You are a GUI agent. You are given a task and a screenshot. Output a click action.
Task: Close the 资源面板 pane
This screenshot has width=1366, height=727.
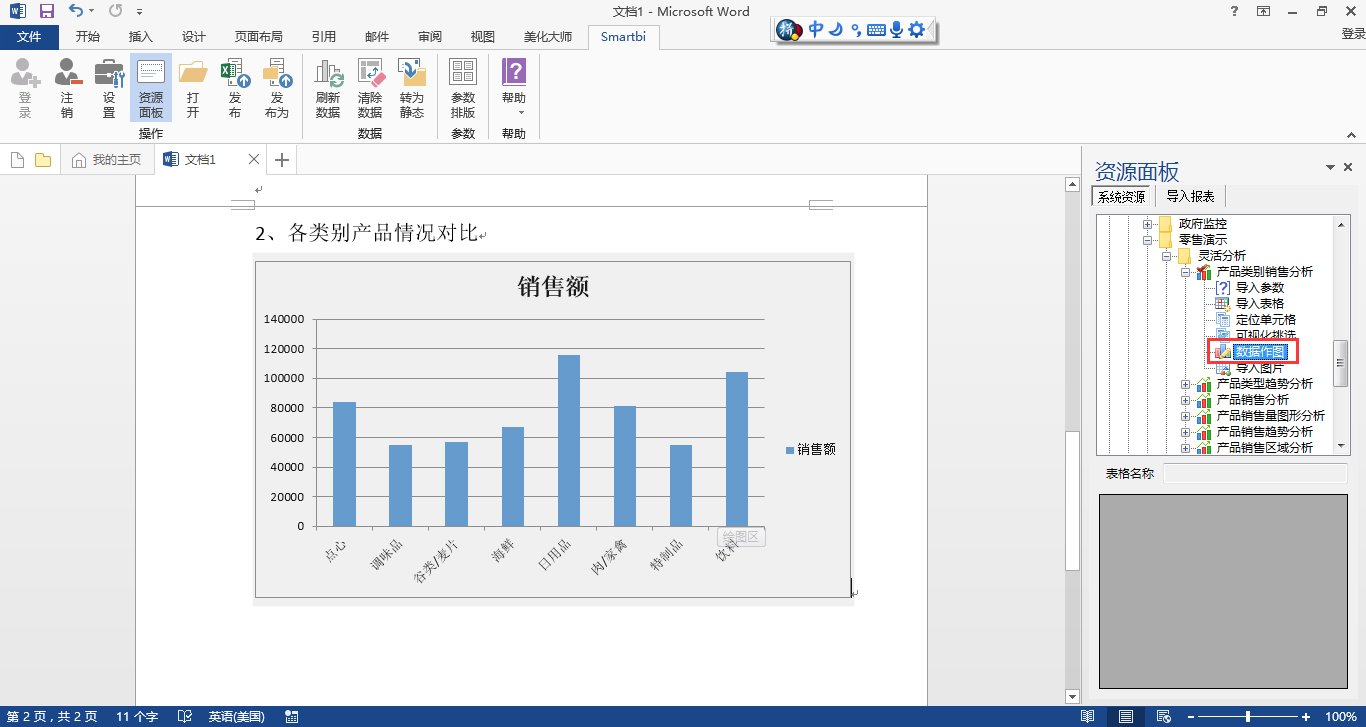[1348, 168]
